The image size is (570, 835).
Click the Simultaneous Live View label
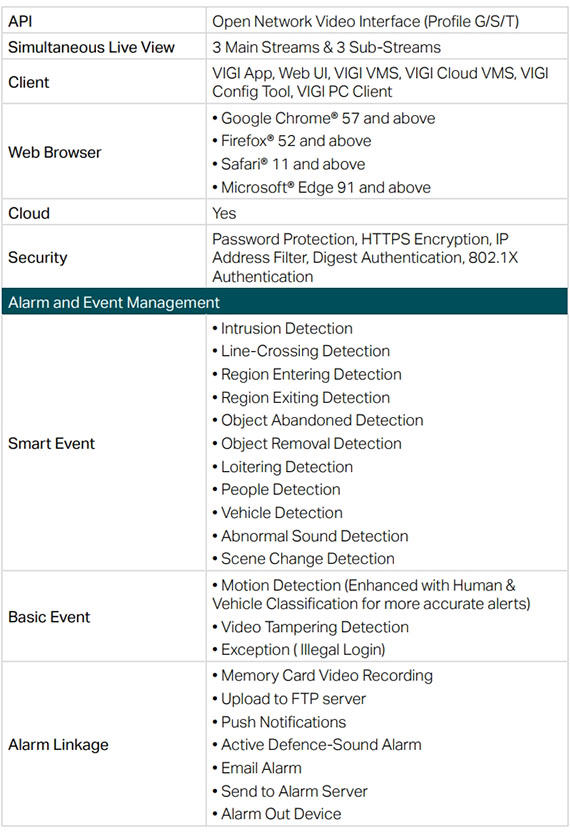pyautogui.click(x=91, y=47)
